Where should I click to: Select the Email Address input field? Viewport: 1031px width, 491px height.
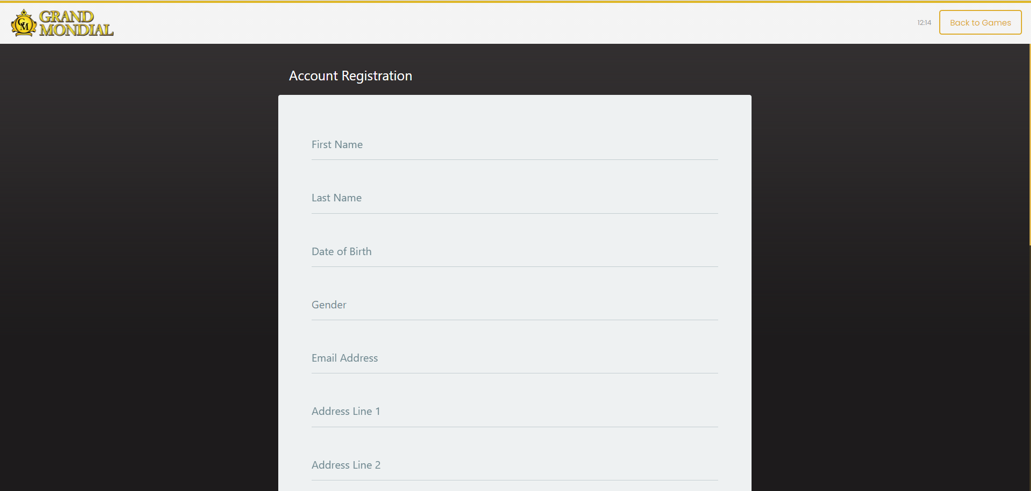[x=514, y=358]
